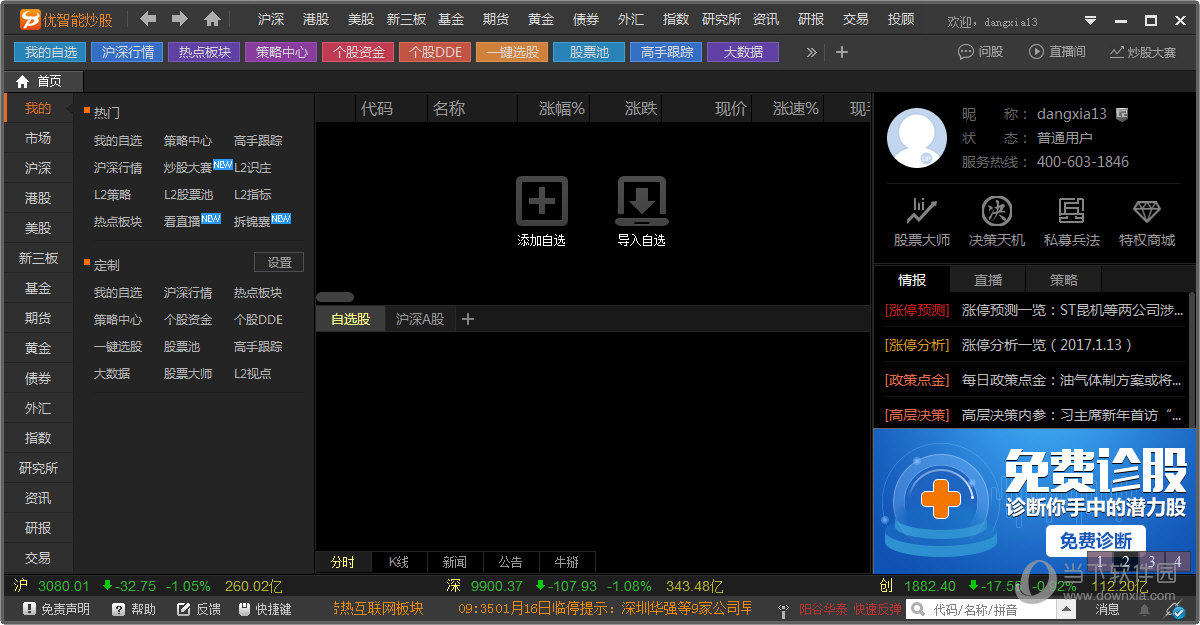Click 沪 index value 3080.01

coord(64,586)
